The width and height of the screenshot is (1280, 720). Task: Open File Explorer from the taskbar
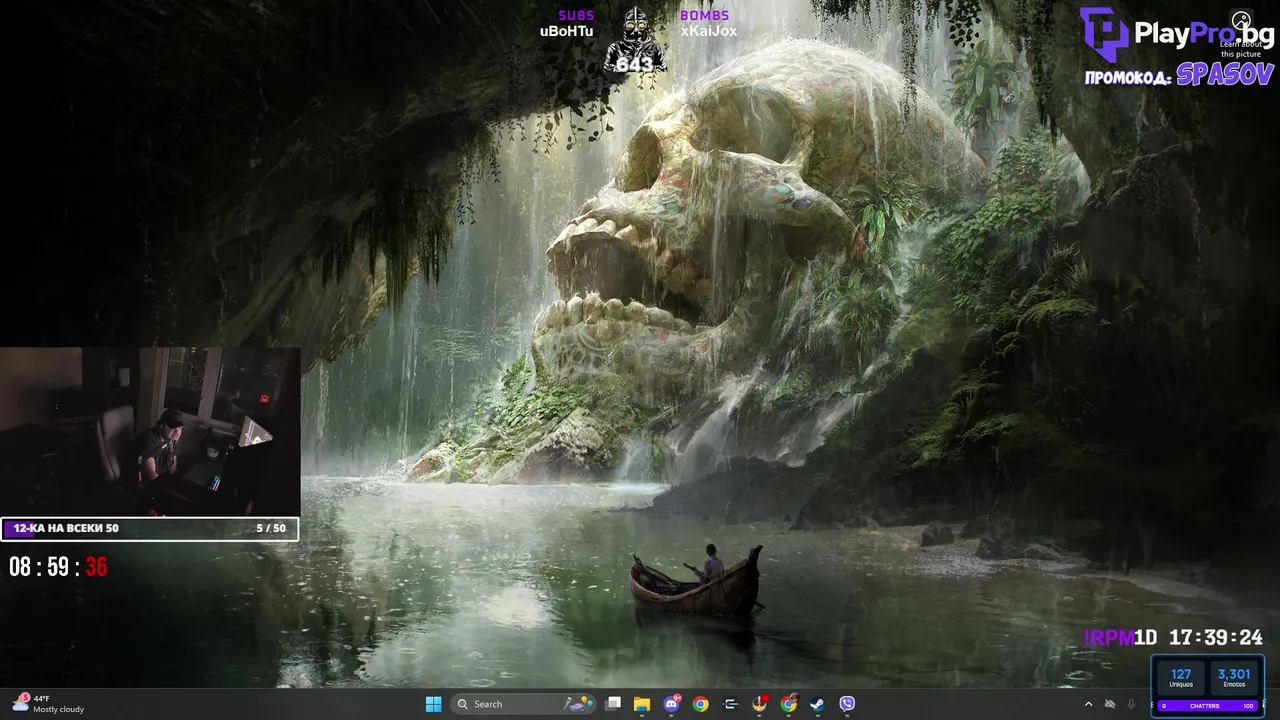click(x=642, y=704)
